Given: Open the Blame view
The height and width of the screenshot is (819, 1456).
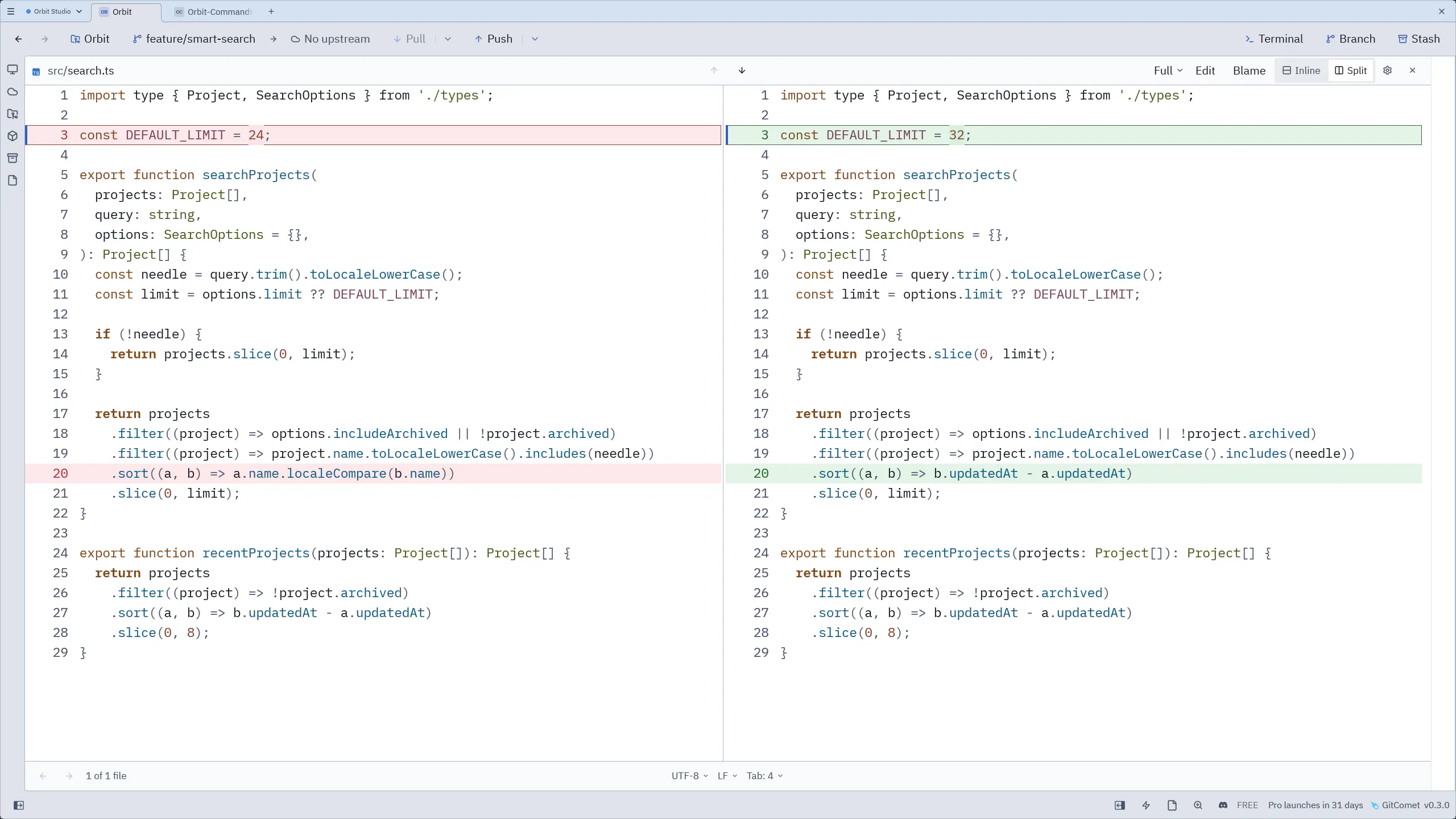Looking at the screenshot, I should click(1249, 71).
